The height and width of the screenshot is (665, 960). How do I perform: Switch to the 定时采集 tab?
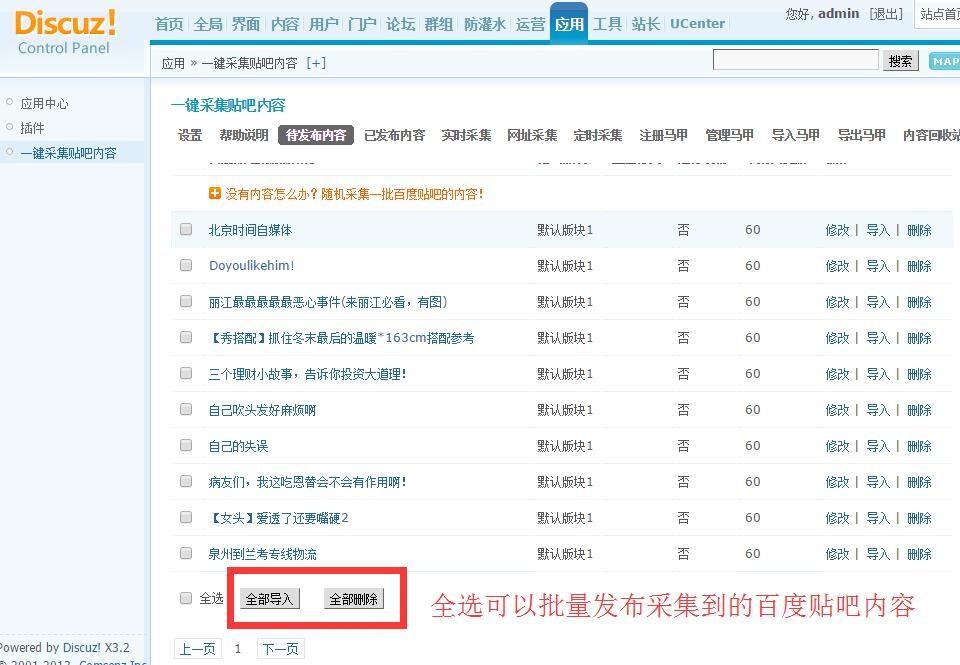coord(598,135)
